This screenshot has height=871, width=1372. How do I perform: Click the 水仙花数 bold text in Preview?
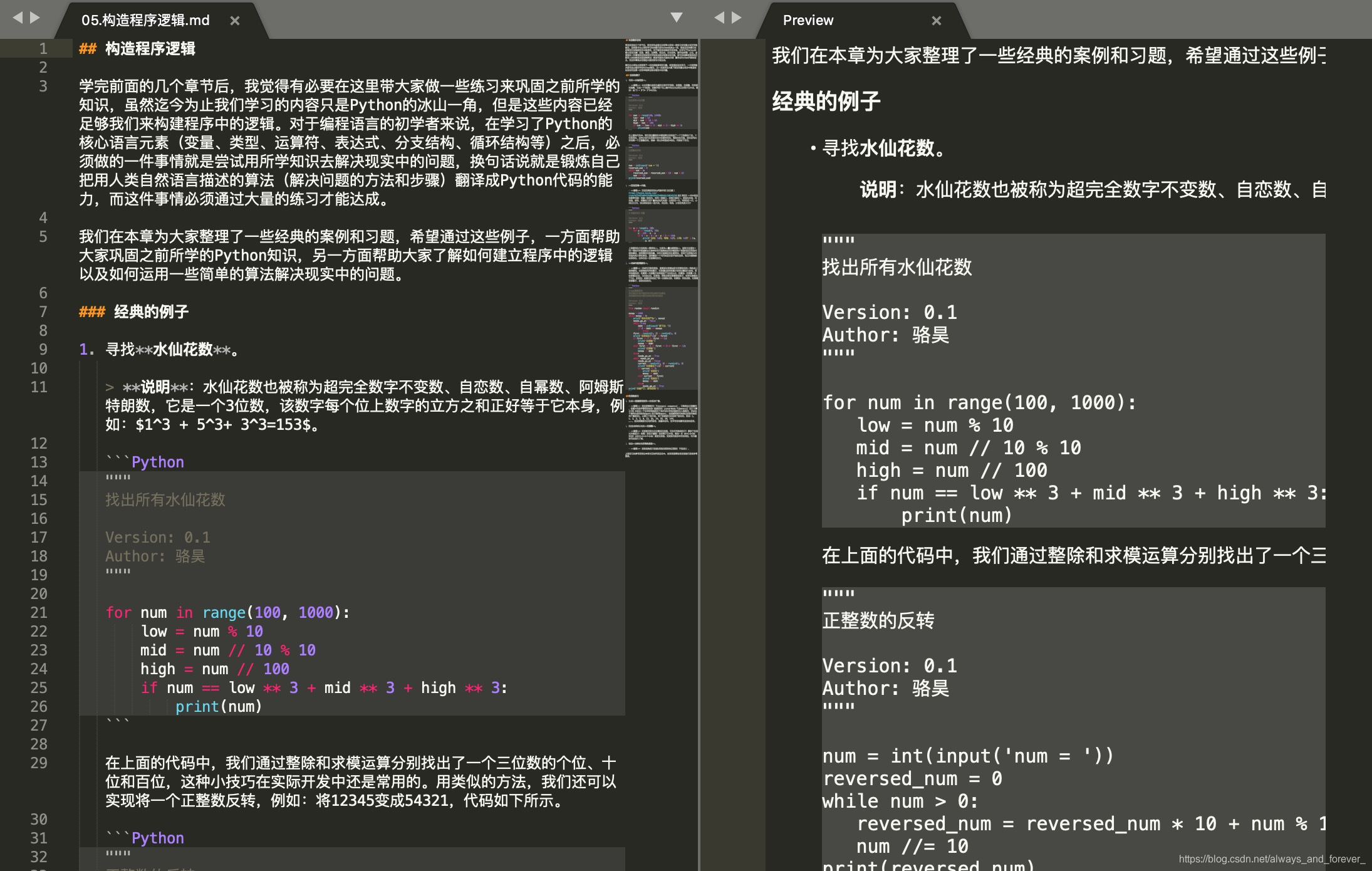coord(896,149)
